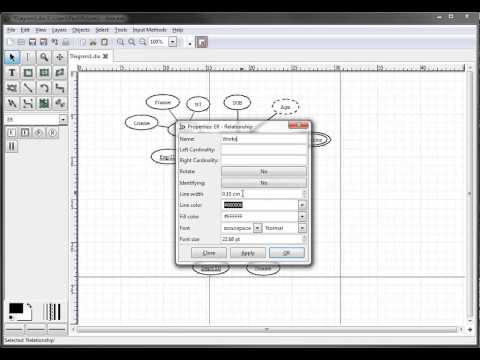Select the Zigzag line tool

[x=60, y=88]
